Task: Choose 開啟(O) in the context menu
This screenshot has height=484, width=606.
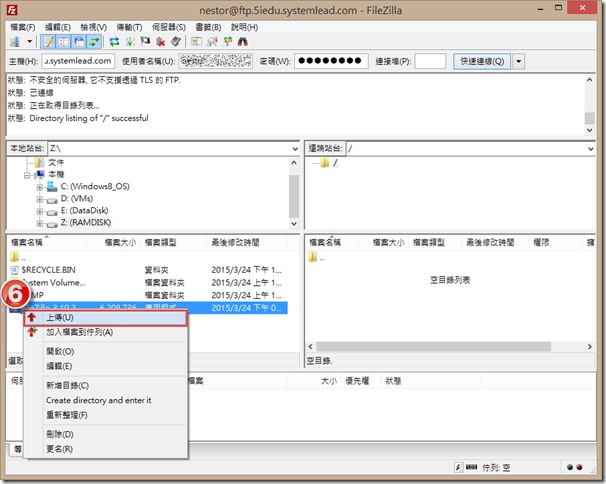Action: (x=106, y=351)
